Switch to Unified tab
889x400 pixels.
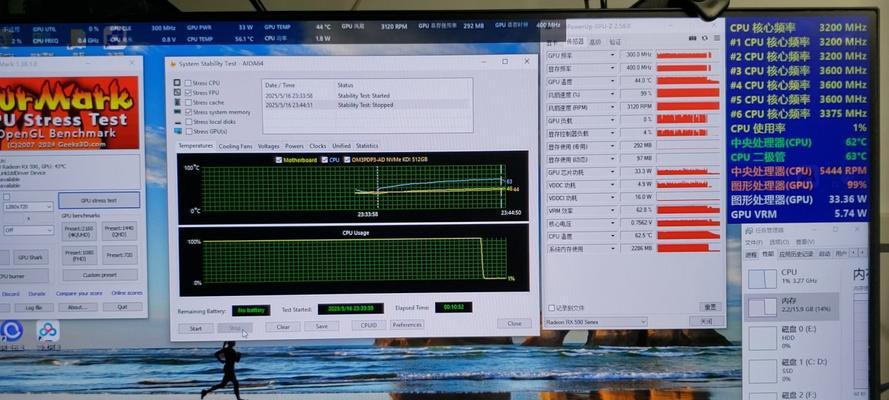(x=341, y=146)
